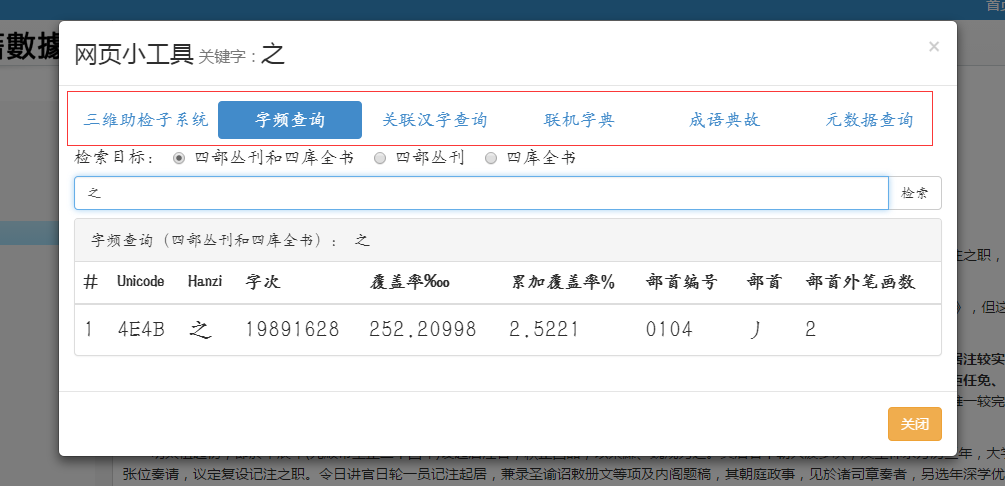The image size is (1005, 486).
Task: Switch to the 元数据查询 tab
Action: tap(869, 120)
